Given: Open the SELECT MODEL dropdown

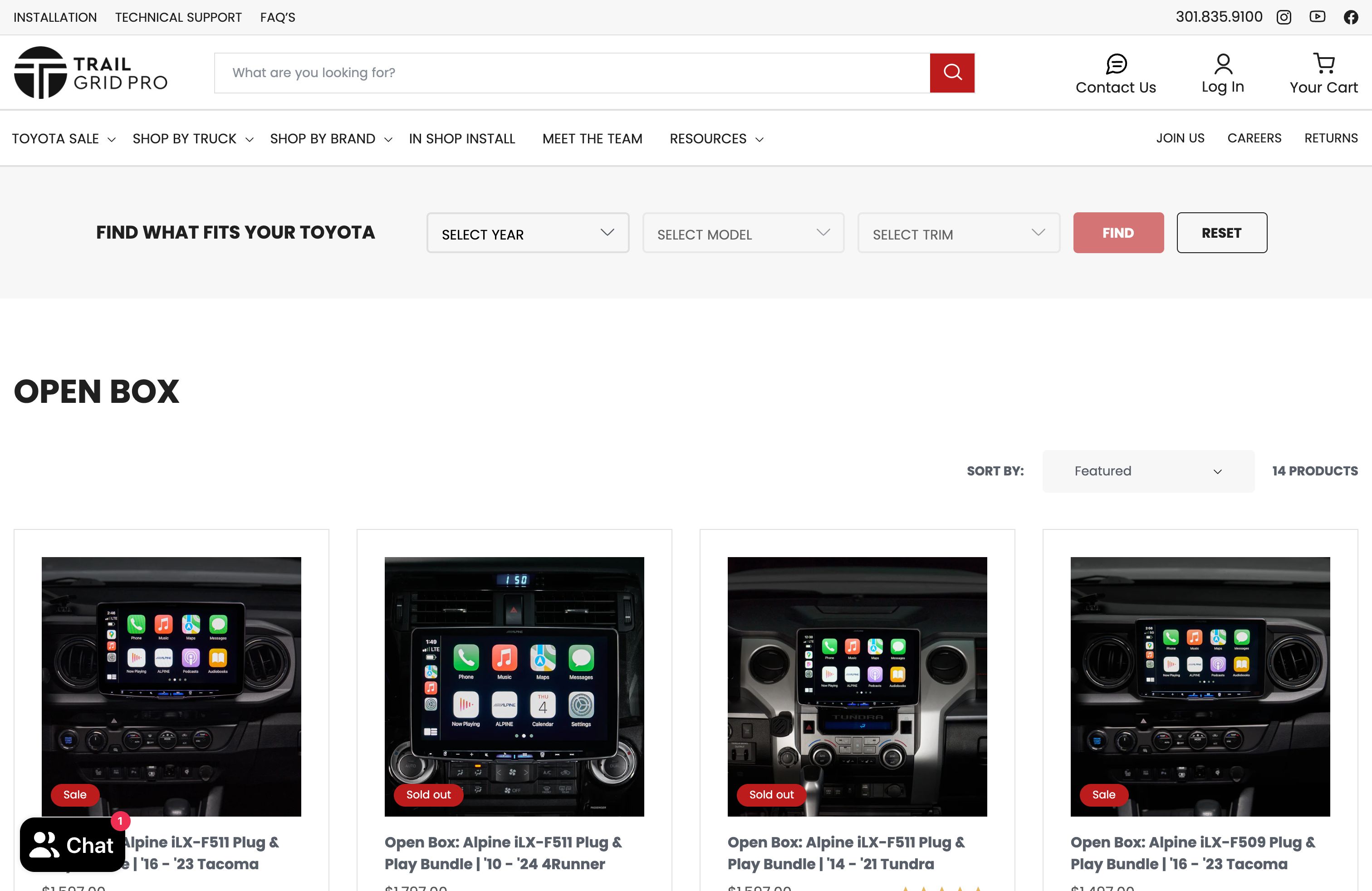Looking at the screenshot, I should 743,233.
